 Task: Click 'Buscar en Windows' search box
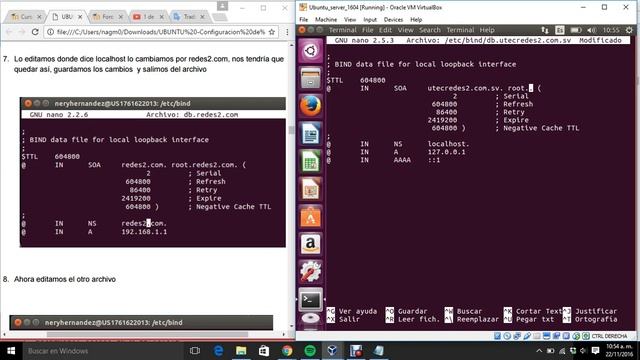click(103, 351)
